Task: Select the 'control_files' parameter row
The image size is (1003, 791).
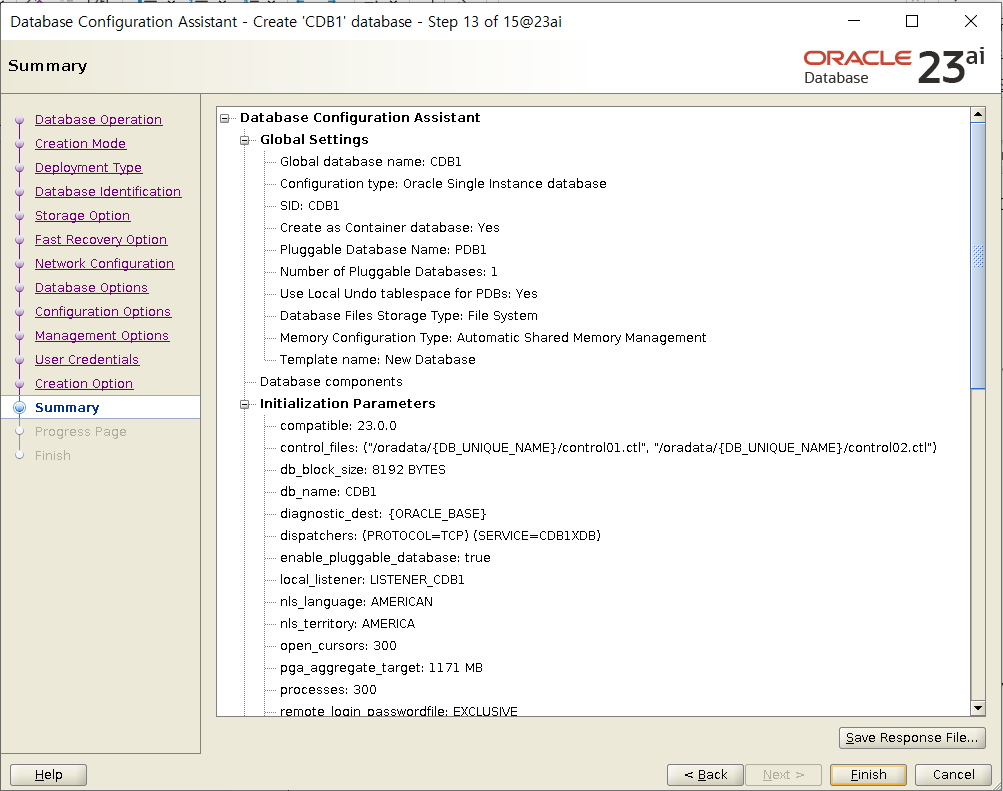Action: pos(608,448)
